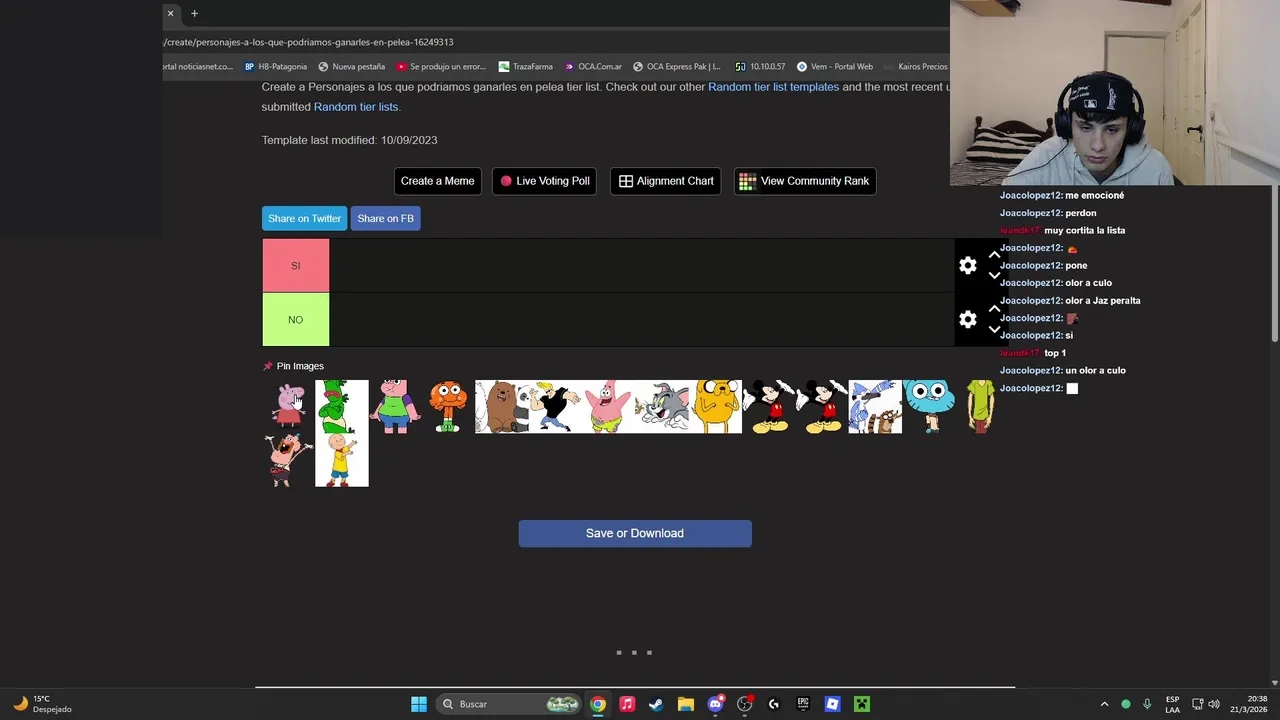
Task: Open TrazaFarma bookmark
Action: tap(526, 67)
